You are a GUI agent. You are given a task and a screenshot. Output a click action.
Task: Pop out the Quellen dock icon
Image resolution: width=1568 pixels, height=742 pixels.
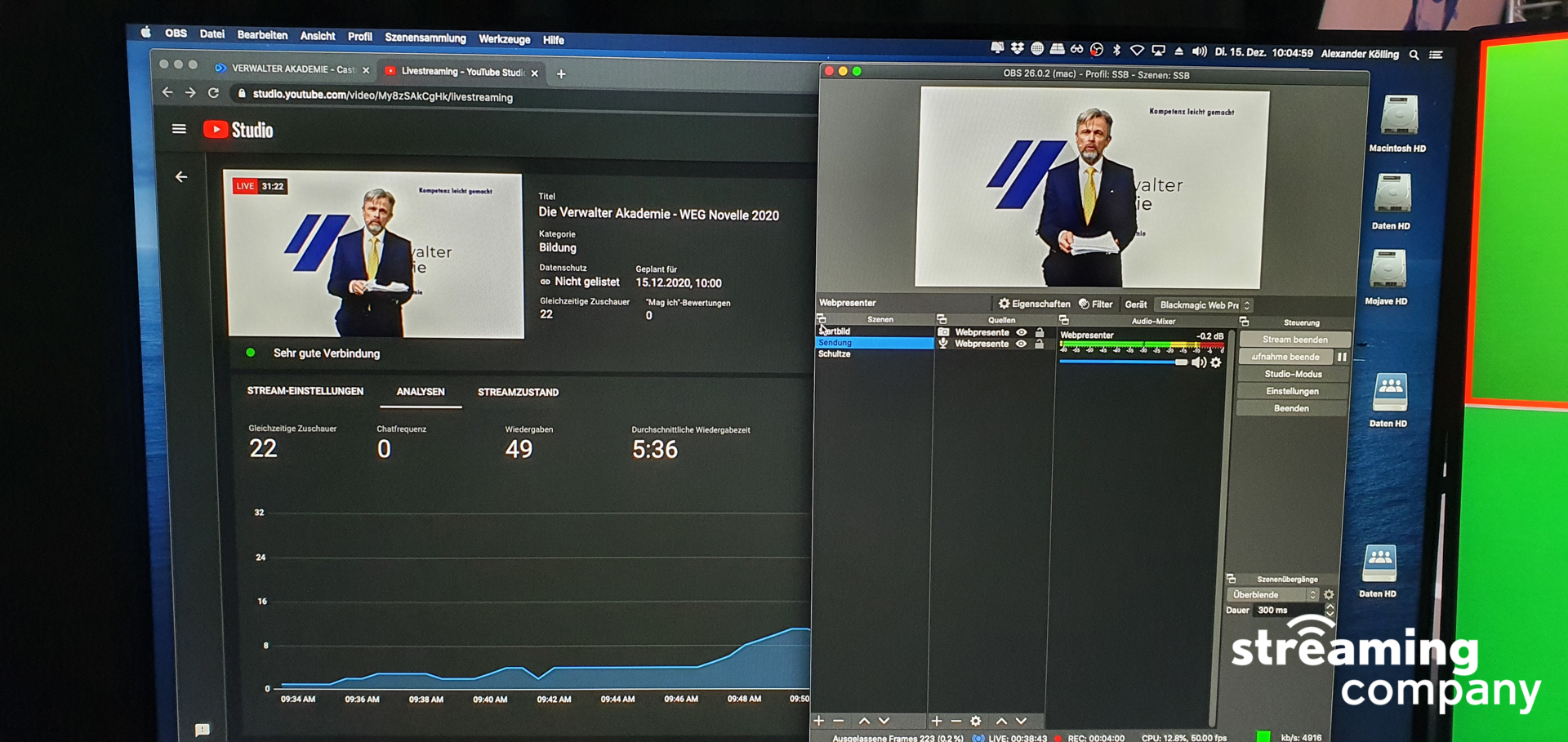(942, 319)
